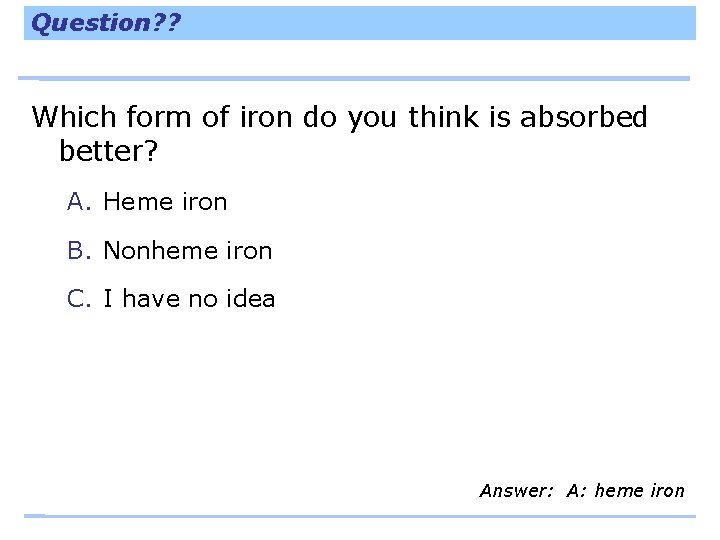Click the empty blue title banner area
The width and height of the screenshot is (720, 540).
pos(440,22)
